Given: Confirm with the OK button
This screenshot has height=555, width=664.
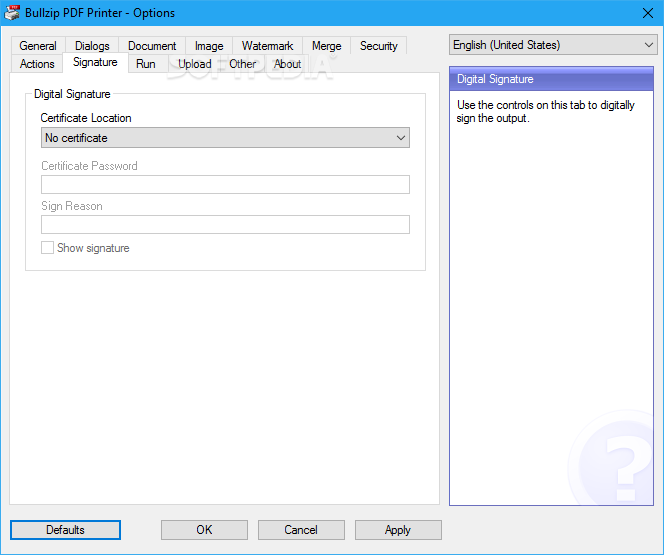Looking at the screenshot, I should pos(204,530).
